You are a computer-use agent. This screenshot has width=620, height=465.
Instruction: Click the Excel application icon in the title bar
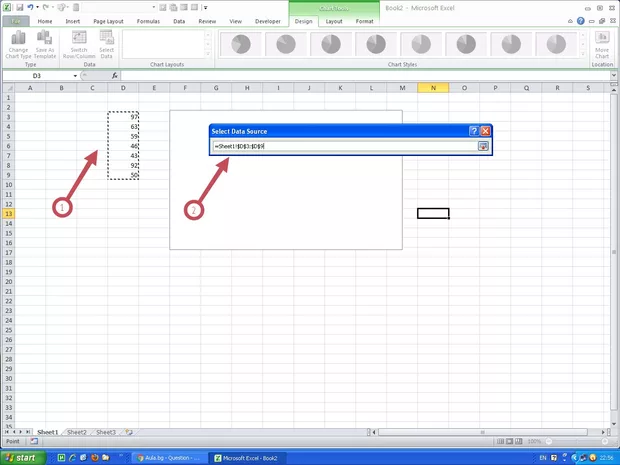point(7,7)
